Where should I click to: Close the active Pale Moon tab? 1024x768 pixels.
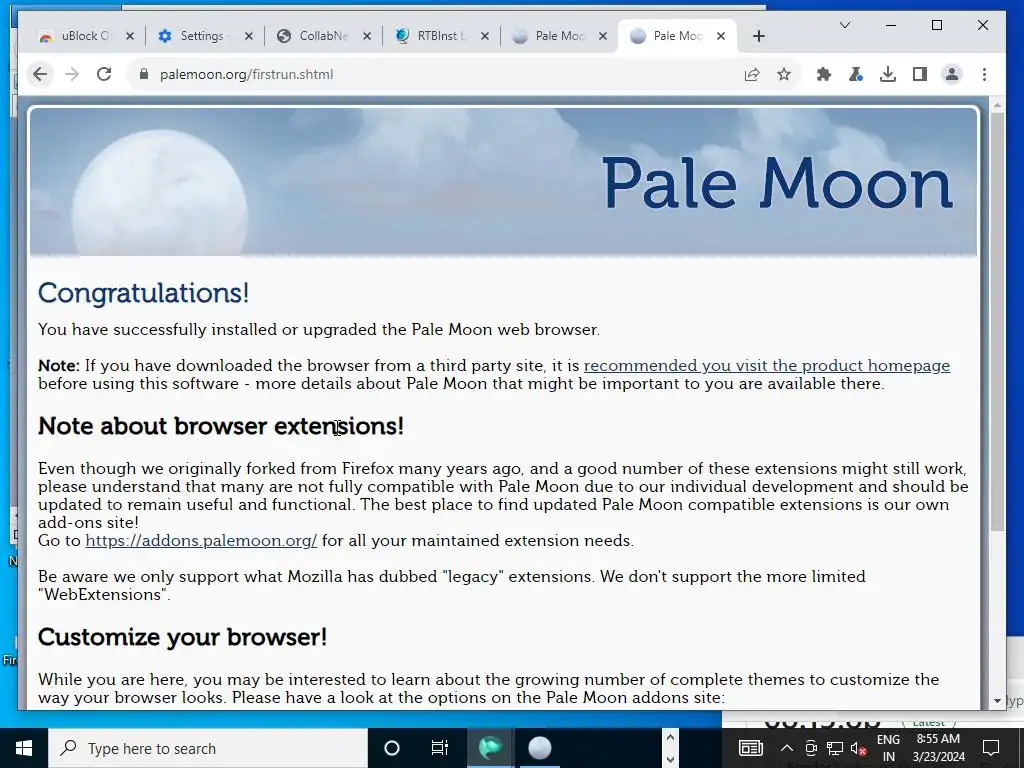[721, 36]
